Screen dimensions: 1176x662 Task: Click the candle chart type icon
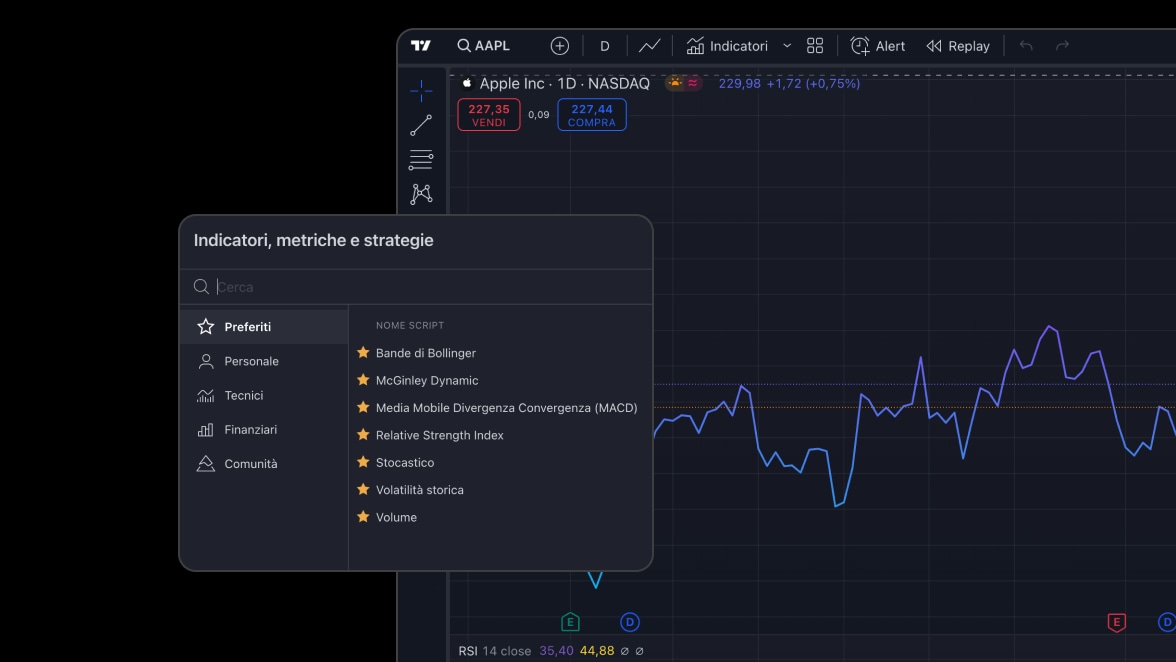point(650,45)
